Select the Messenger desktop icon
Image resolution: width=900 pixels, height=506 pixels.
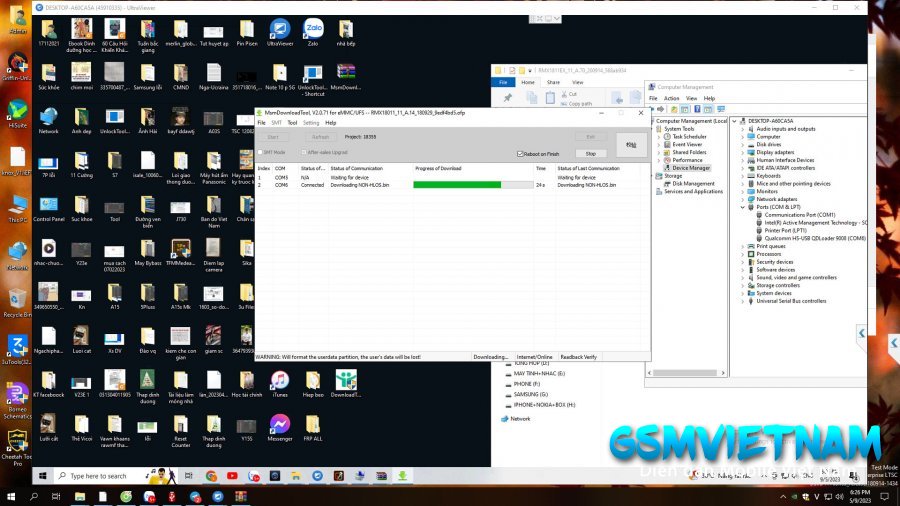pyautogui.click(x=280, y=428)
